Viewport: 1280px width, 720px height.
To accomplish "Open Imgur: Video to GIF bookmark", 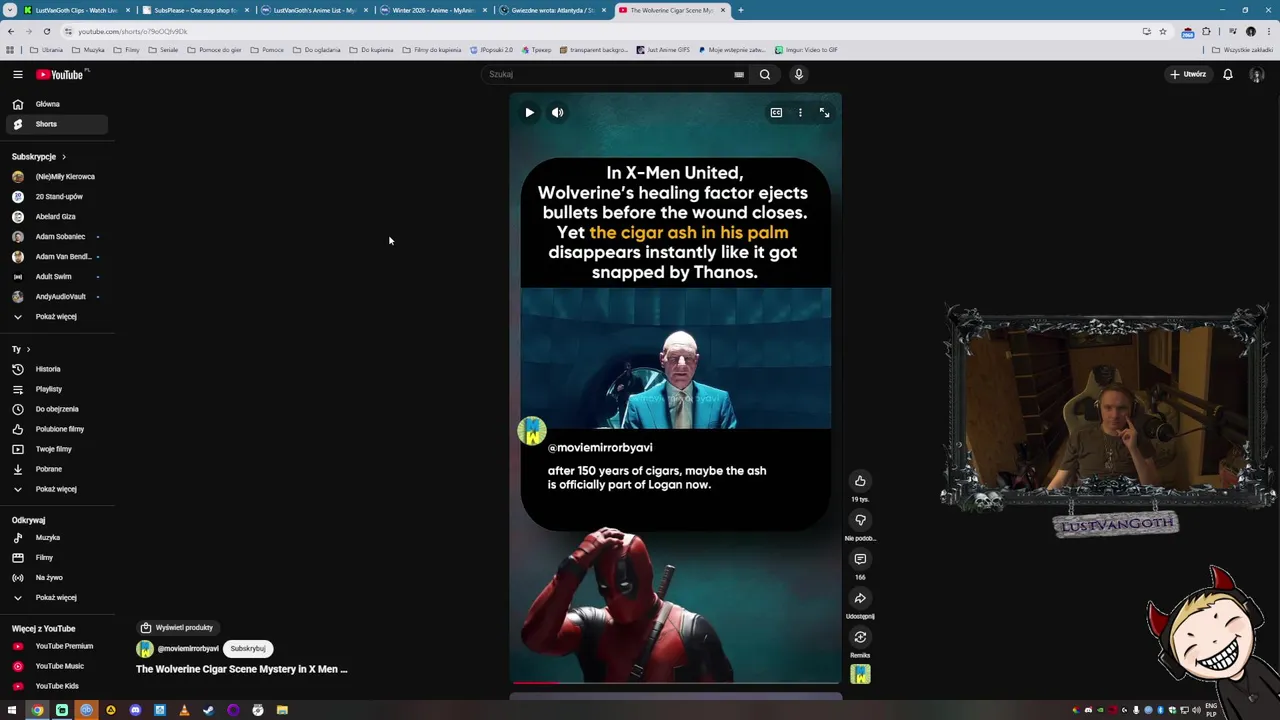I will pyautogui.click(x=806, y=49).
